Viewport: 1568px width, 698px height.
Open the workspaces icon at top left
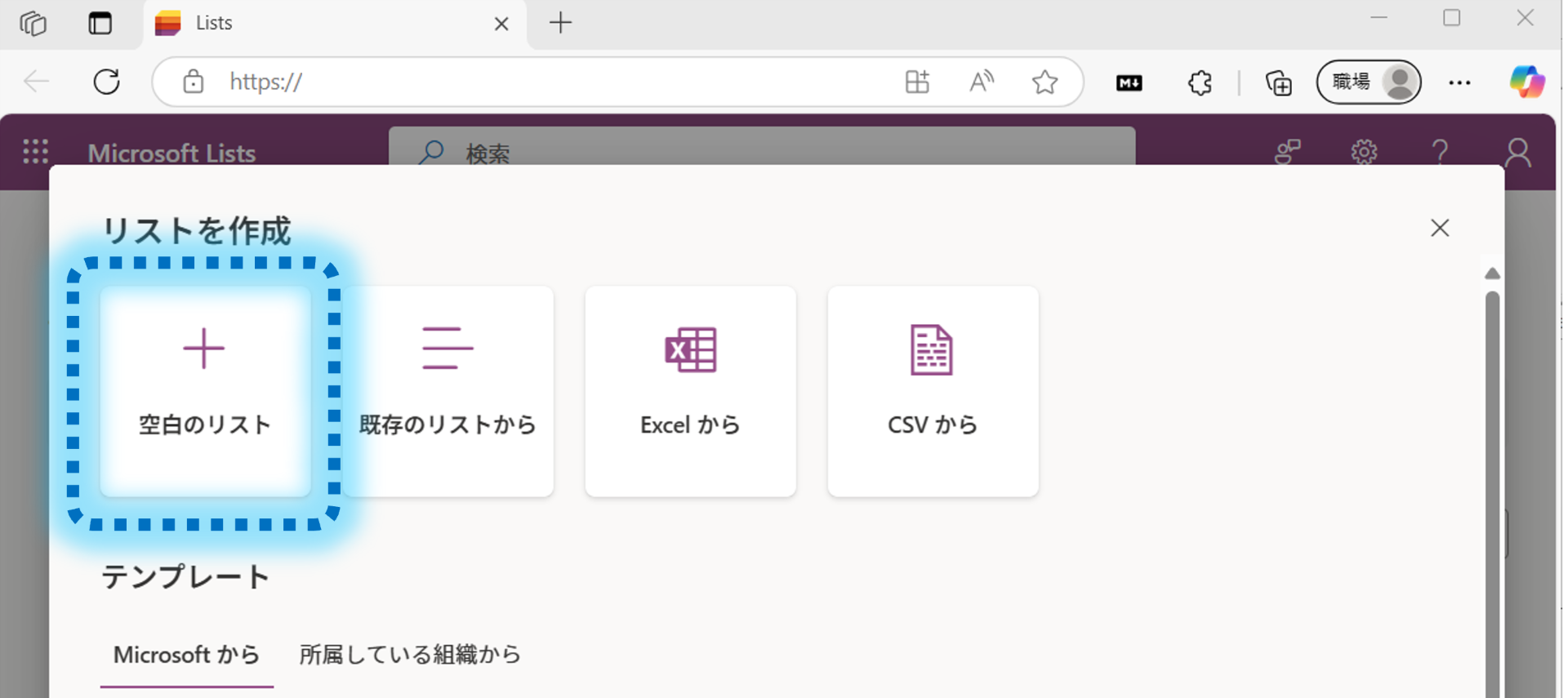[33, 23]
